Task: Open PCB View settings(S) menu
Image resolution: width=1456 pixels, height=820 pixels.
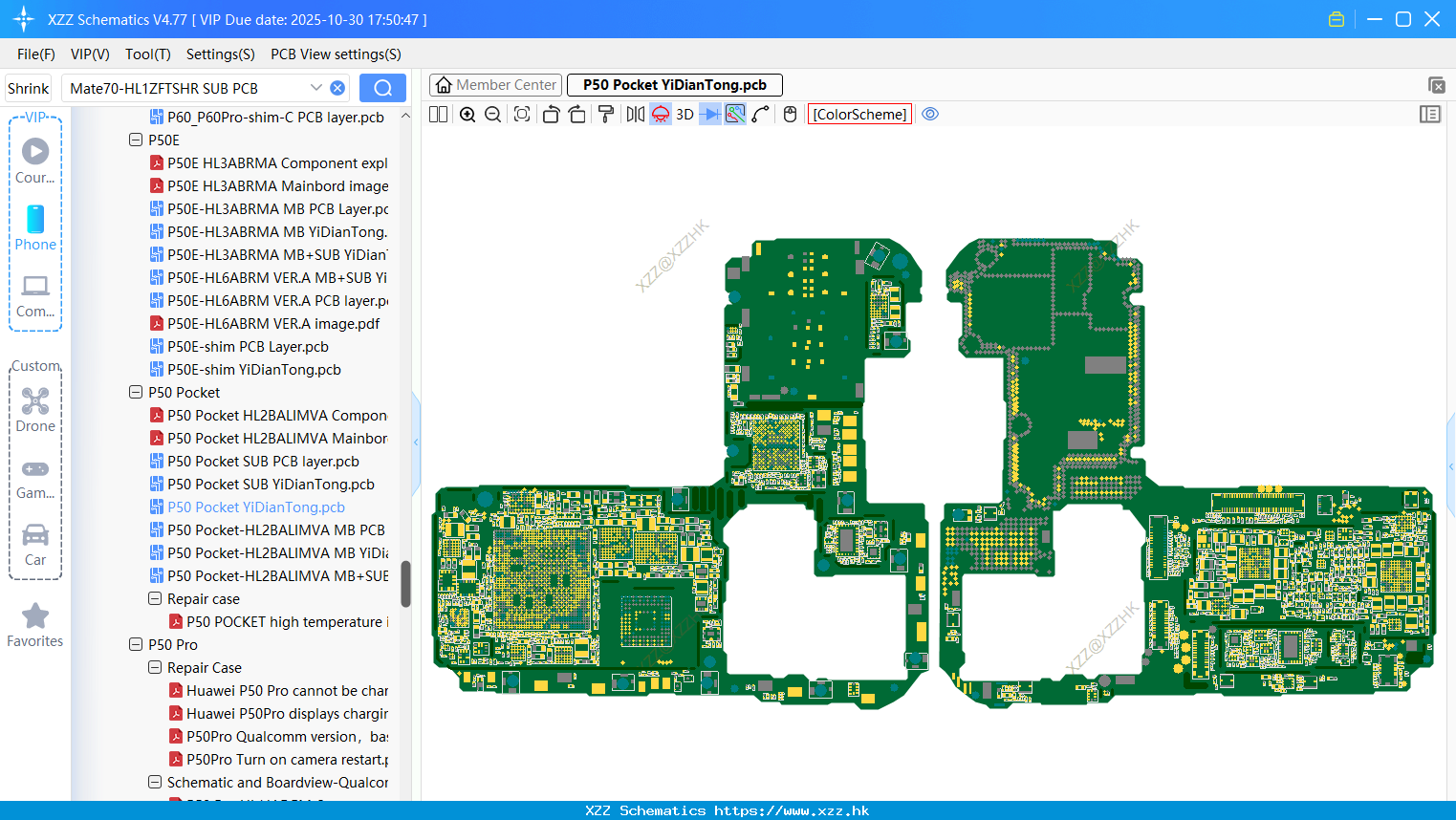Action: coord(336,54)
